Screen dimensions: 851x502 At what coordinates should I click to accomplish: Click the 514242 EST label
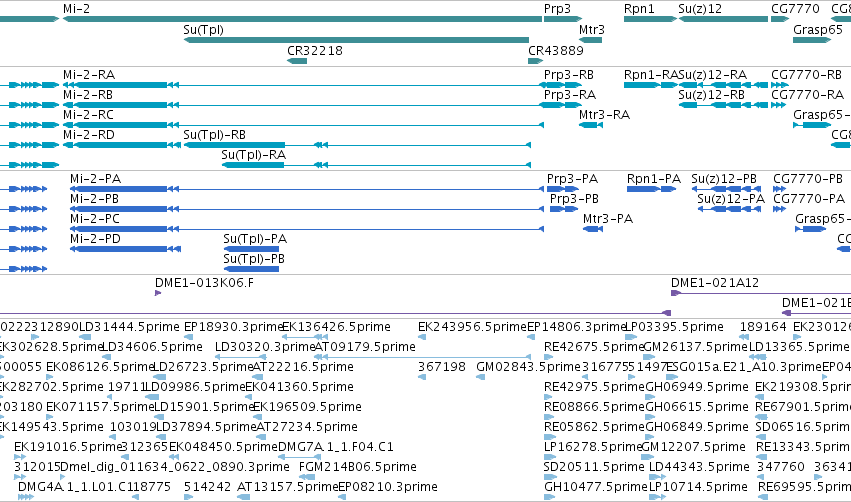pyautogui.click(x=207, y=487)
